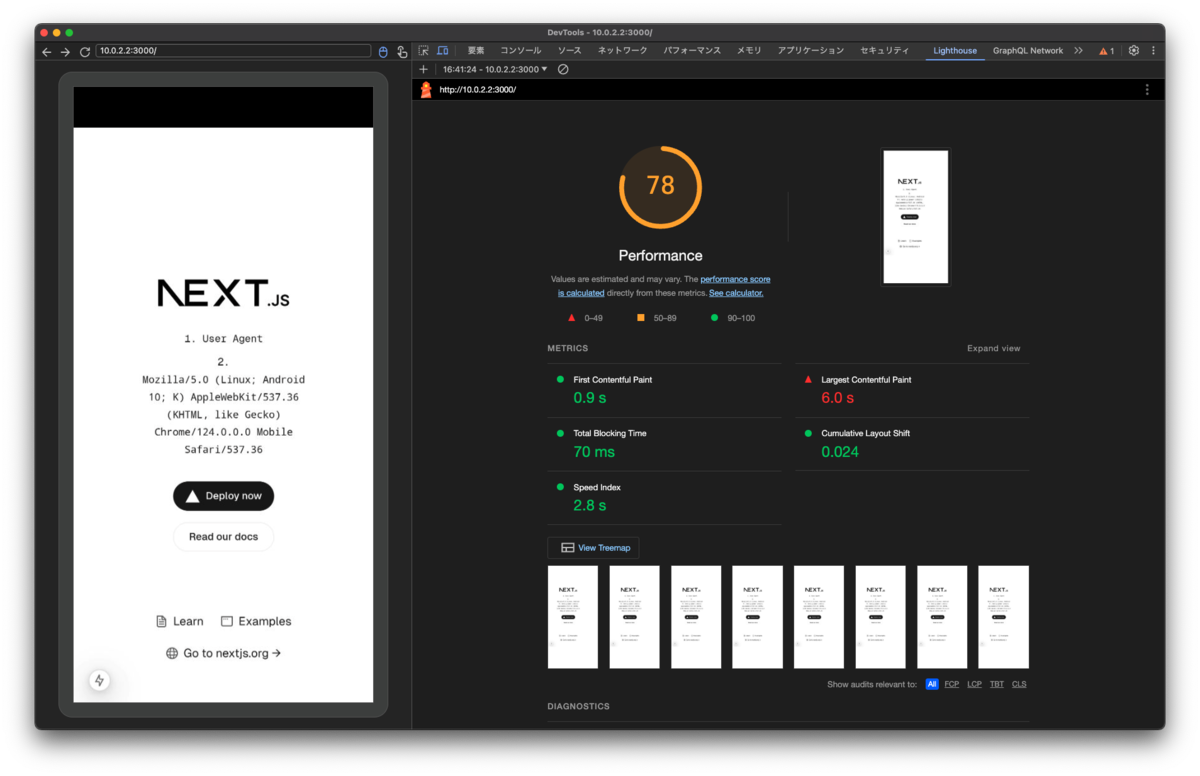Clear all Lighthouse reports icon
1200x776 pixels.
563,69
